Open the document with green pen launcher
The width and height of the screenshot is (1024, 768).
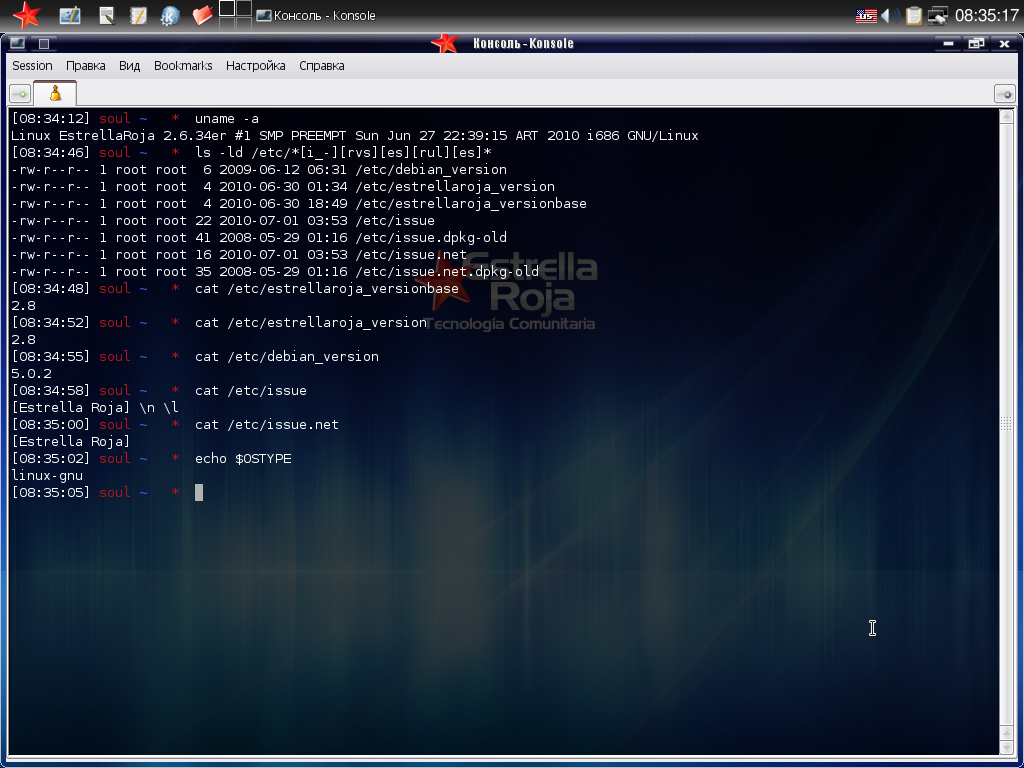tap(106, 15)
